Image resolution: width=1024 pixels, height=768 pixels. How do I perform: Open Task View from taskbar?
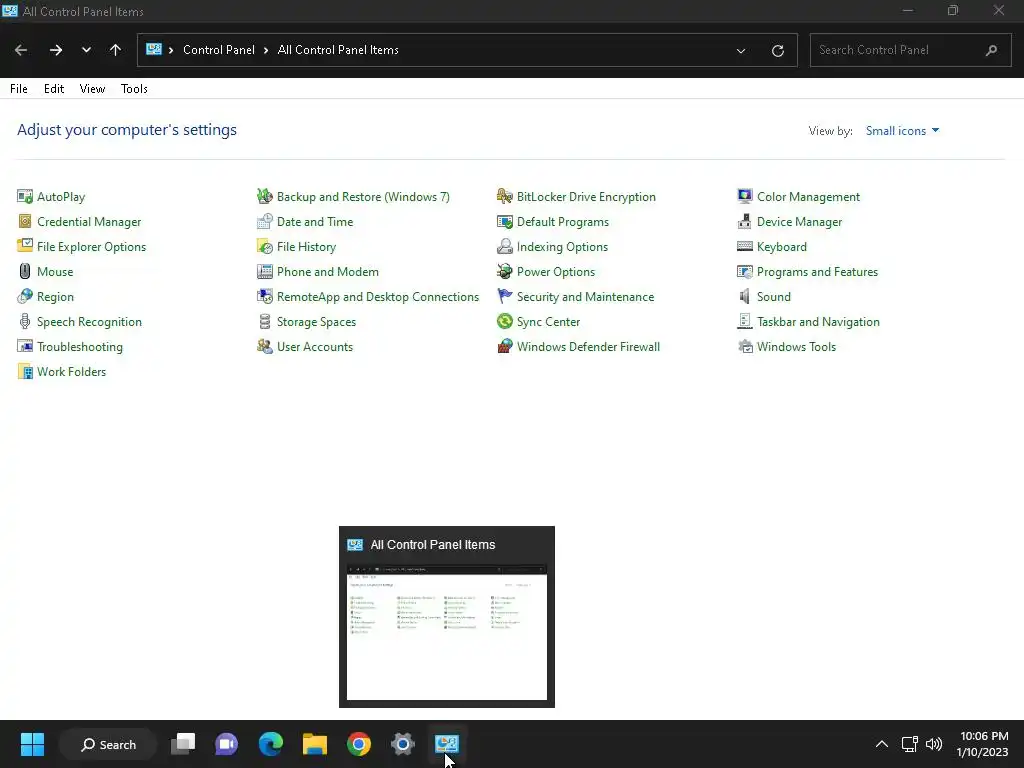(x=183, y=744)
